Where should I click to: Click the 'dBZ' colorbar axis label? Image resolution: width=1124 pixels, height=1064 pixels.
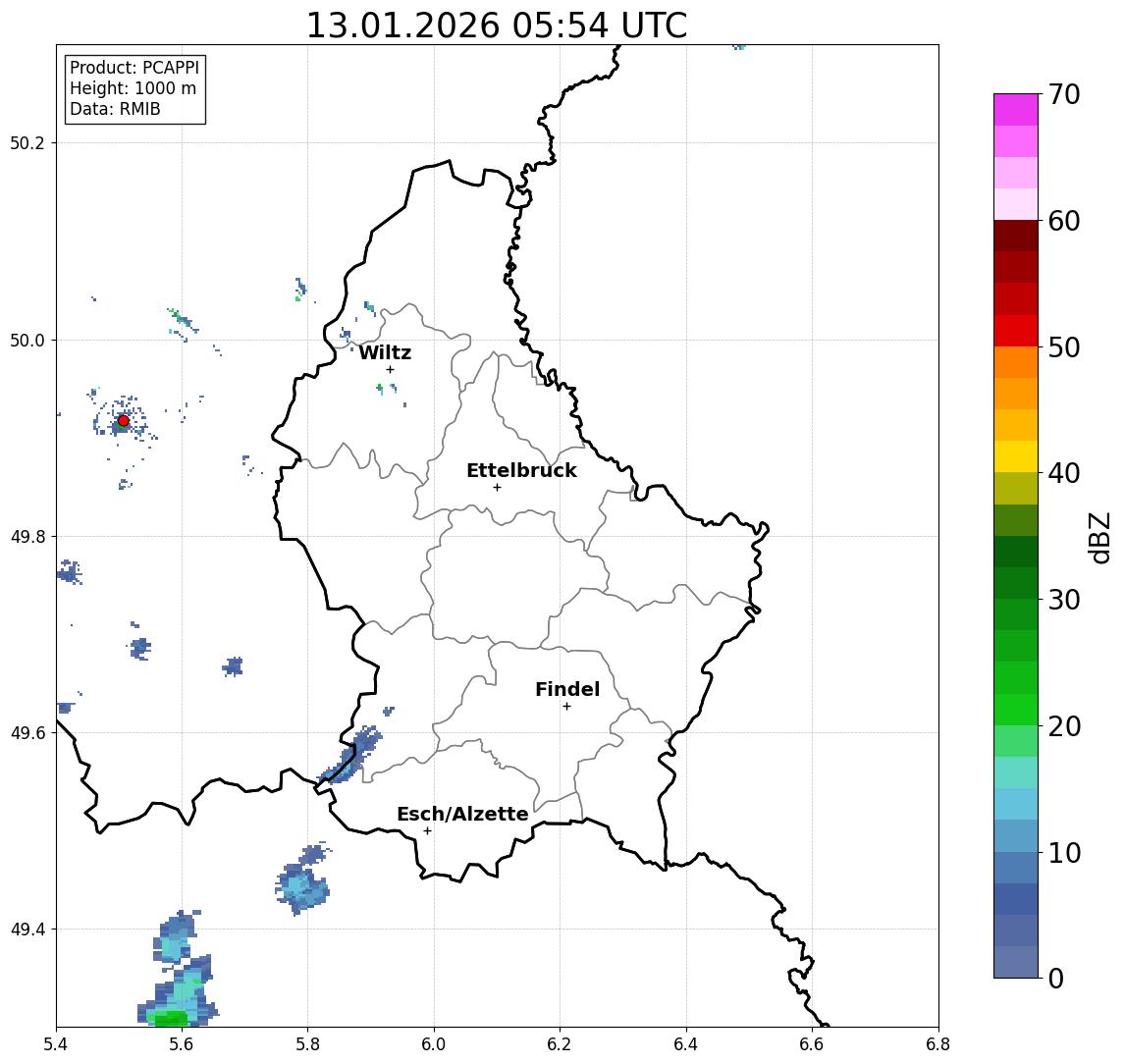(1098, 538)
